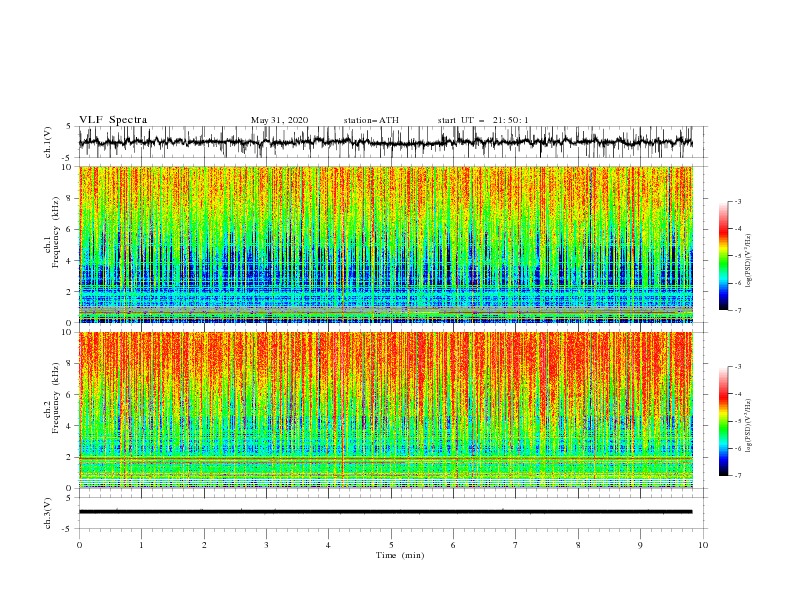792x612 pixels.
Task: Click the "9" minute tick on the time axis
Action: [x=640, y=545]
